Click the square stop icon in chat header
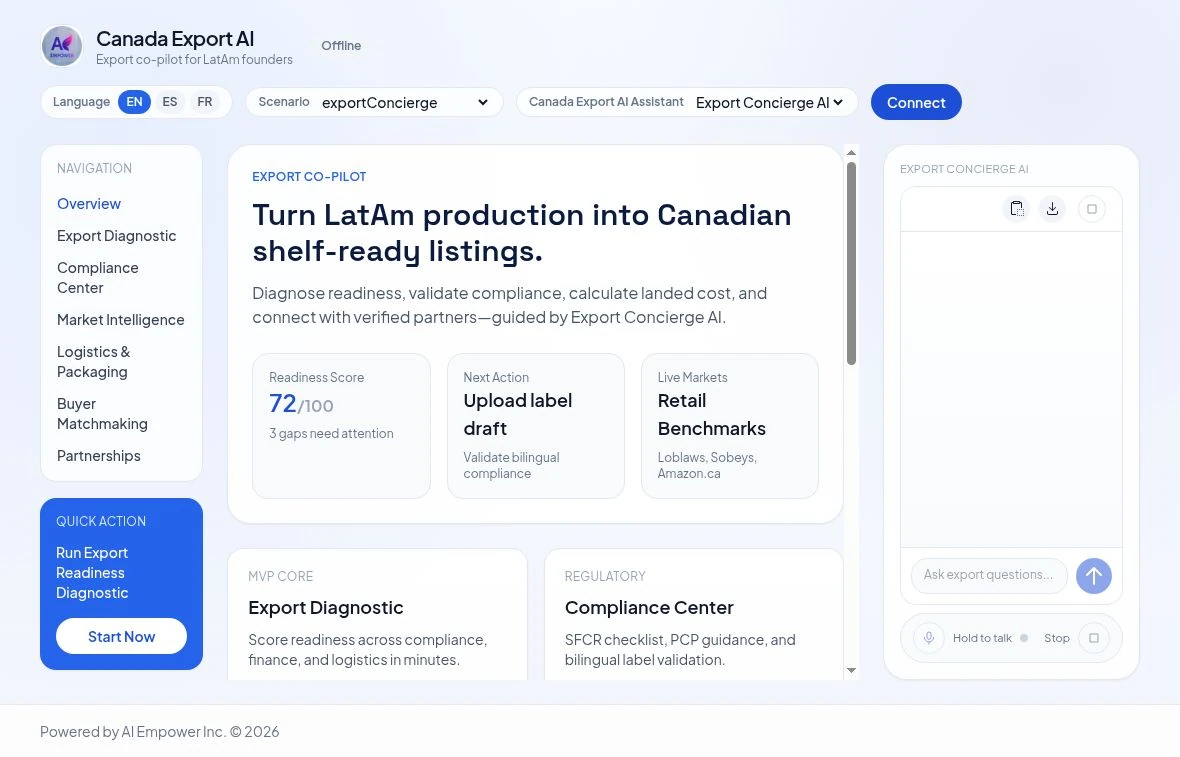 point(1092,208)
